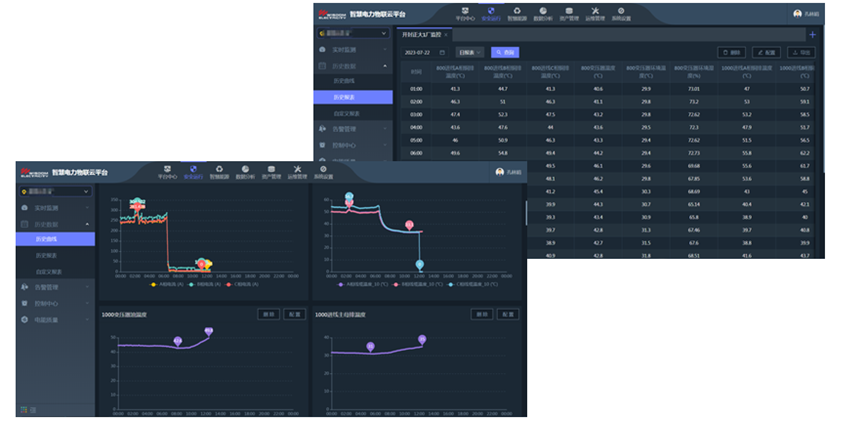The height and width of the screenshot is (421, 865).
Task: Select 历史曲线 in top-right sidebar
Action: [x=345, y=81]
